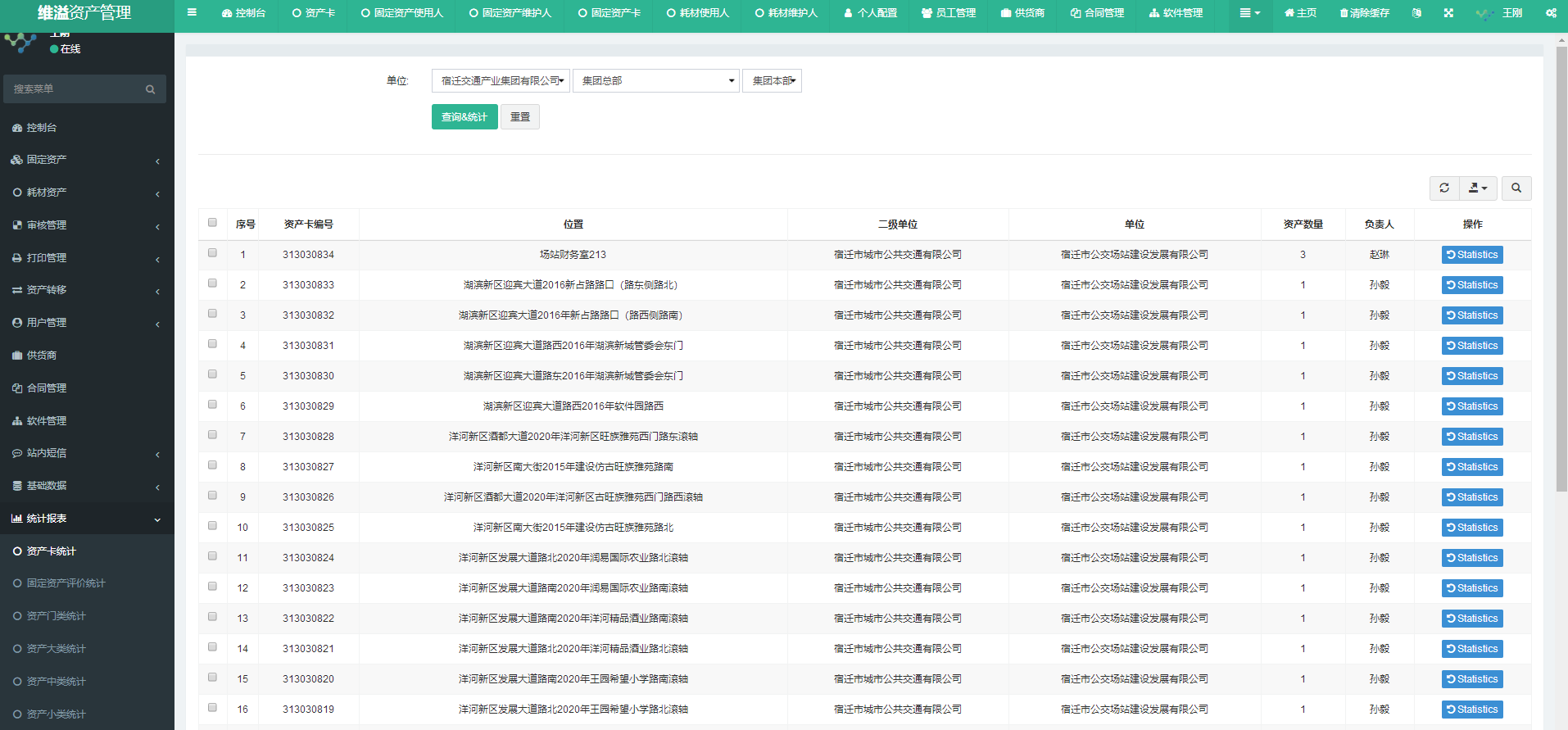Click the magnifier search button above the table
Screen dimensions: 1568x730
1516,188
